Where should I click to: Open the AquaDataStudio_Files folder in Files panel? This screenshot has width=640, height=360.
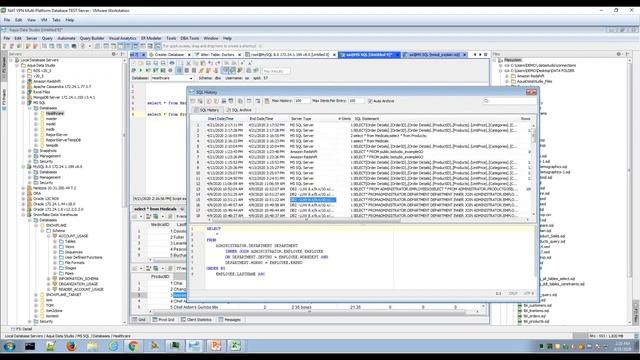(534, 82)
